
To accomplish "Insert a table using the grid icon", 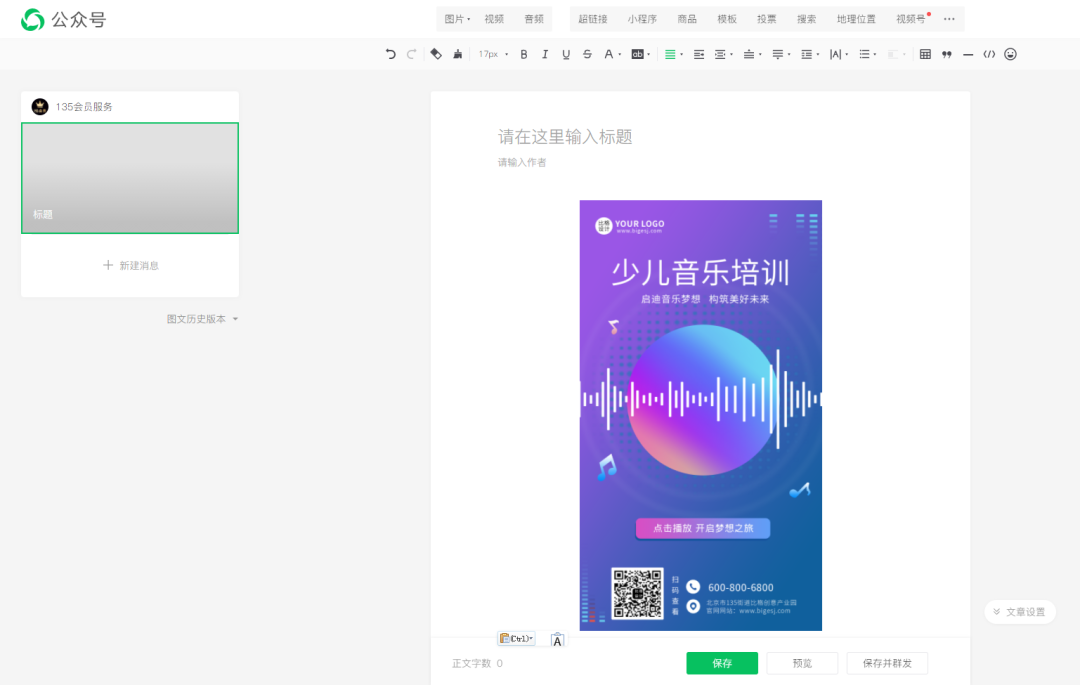I will pyautogui.click(x=925, y=54).
